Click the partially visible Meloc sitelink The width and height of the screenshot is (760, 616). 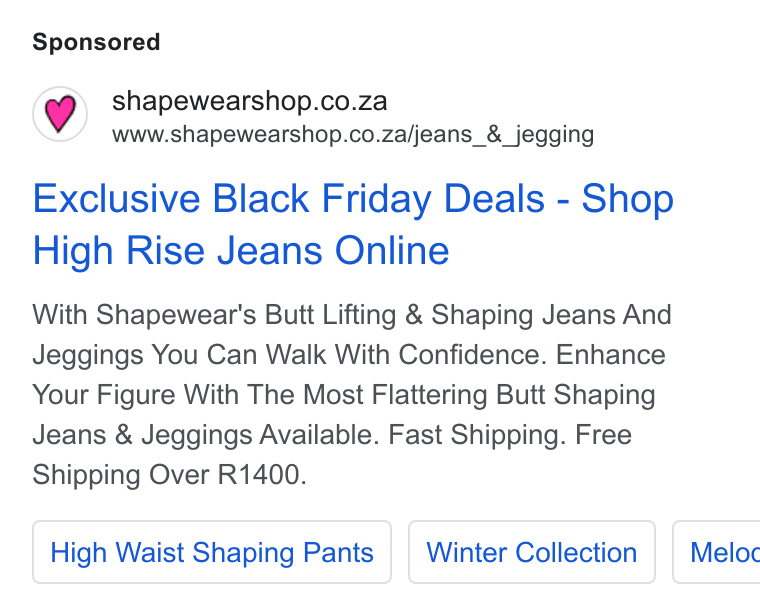pyautogui.click(x=716, y=552)
